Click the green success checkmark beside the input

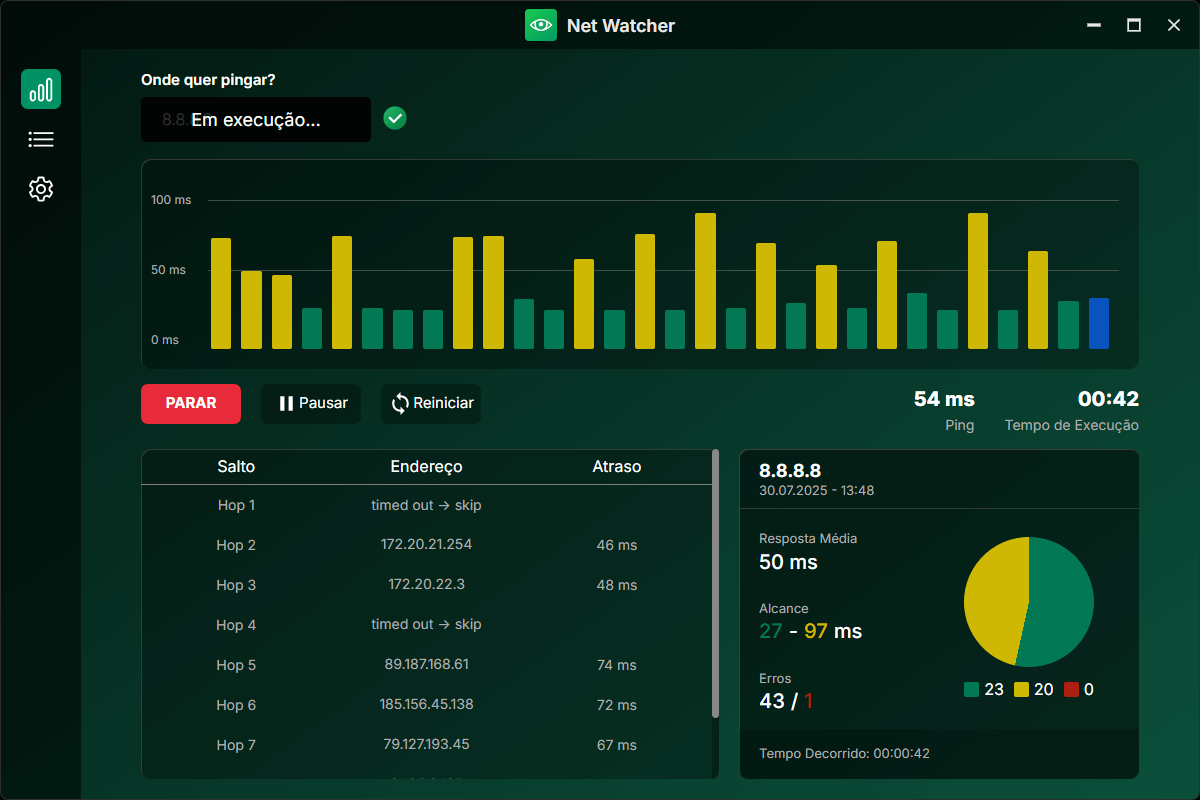coord(394,118)
